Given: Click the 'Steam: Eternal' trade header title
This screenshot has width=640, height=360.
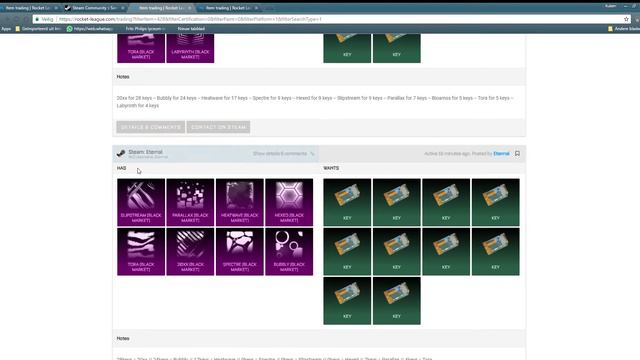Looking at the screenshot, I should coord(145,152).
